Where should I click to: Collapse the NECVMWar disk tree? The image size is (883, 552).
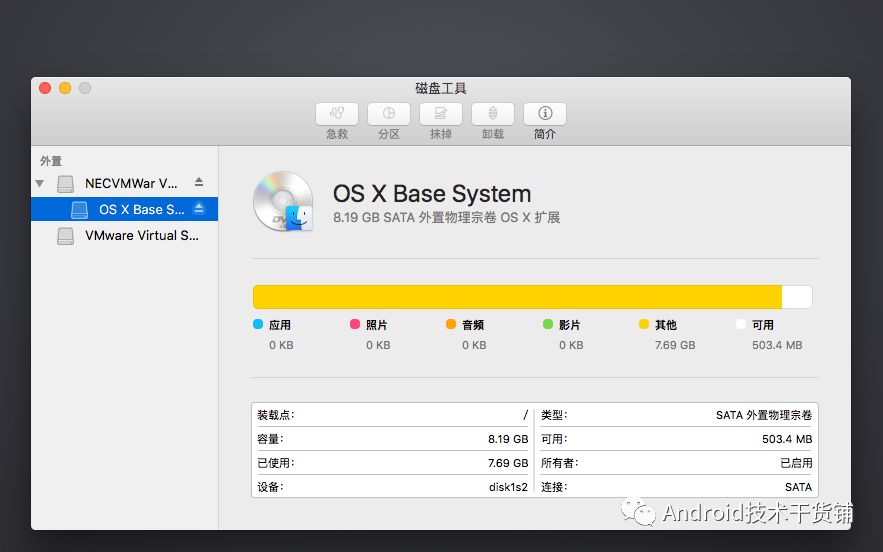39,184
